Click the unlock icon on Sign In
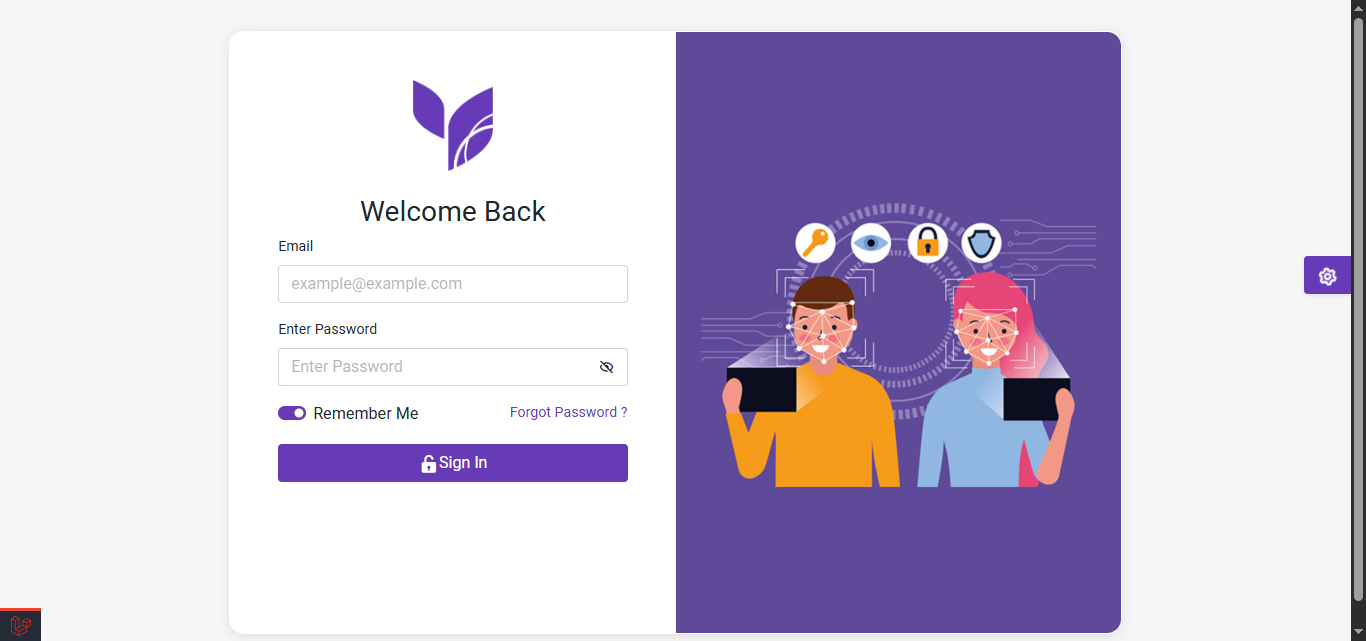The image size is (1366, 641). coord(428,463)
